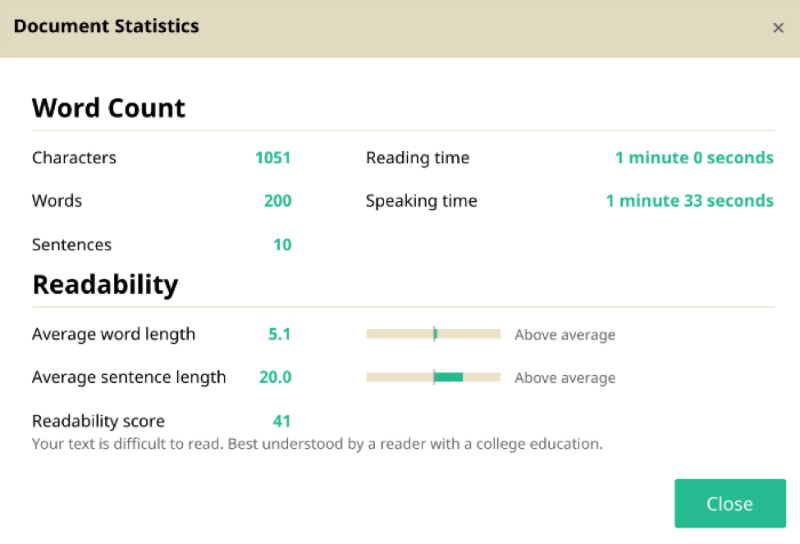The image size is (800, 544).
Task: Click the average sentence length bar
Action: 433,377
